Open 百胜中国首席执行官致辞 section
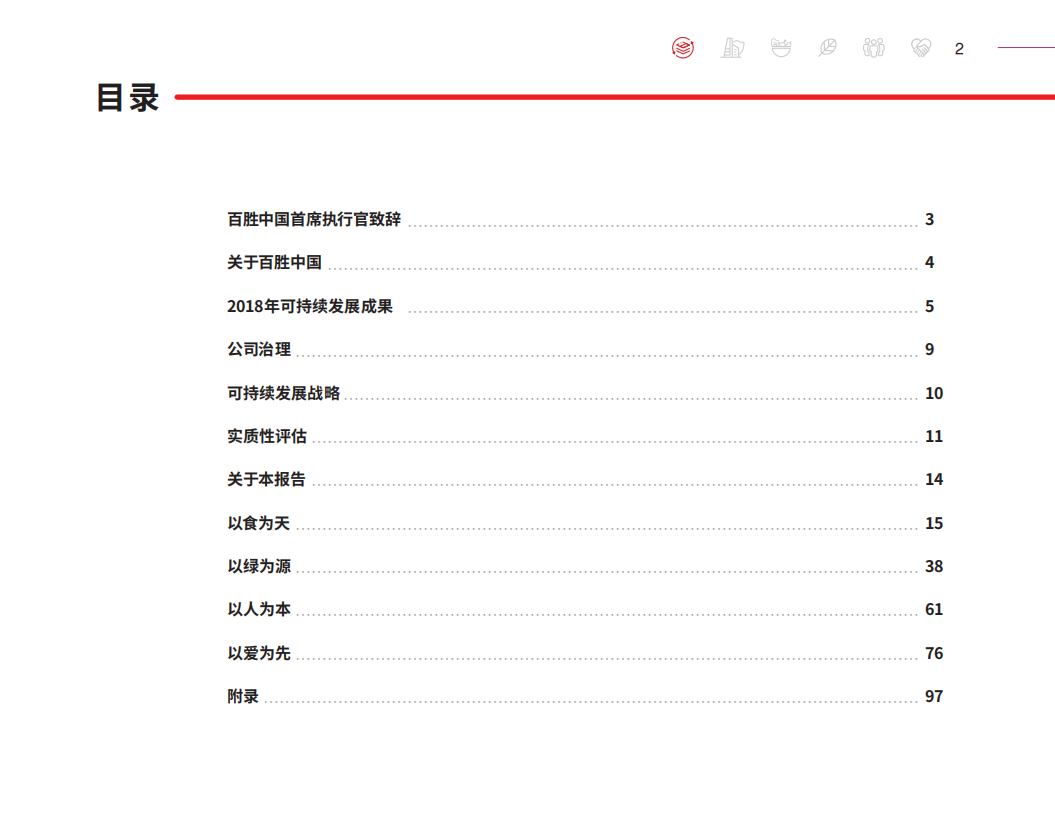 [x=314, y=219]
